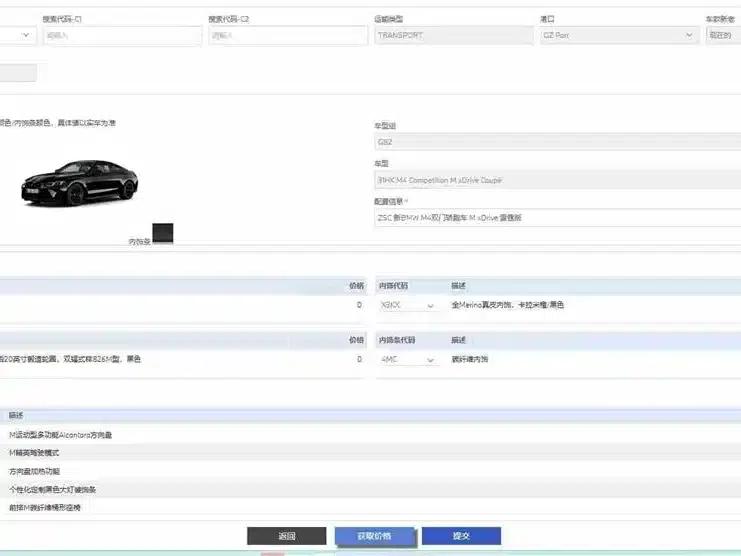Screen dimensions: 741x556
Task: Click the TRANSPORT 运输类型 field
Action: (454, 35)
